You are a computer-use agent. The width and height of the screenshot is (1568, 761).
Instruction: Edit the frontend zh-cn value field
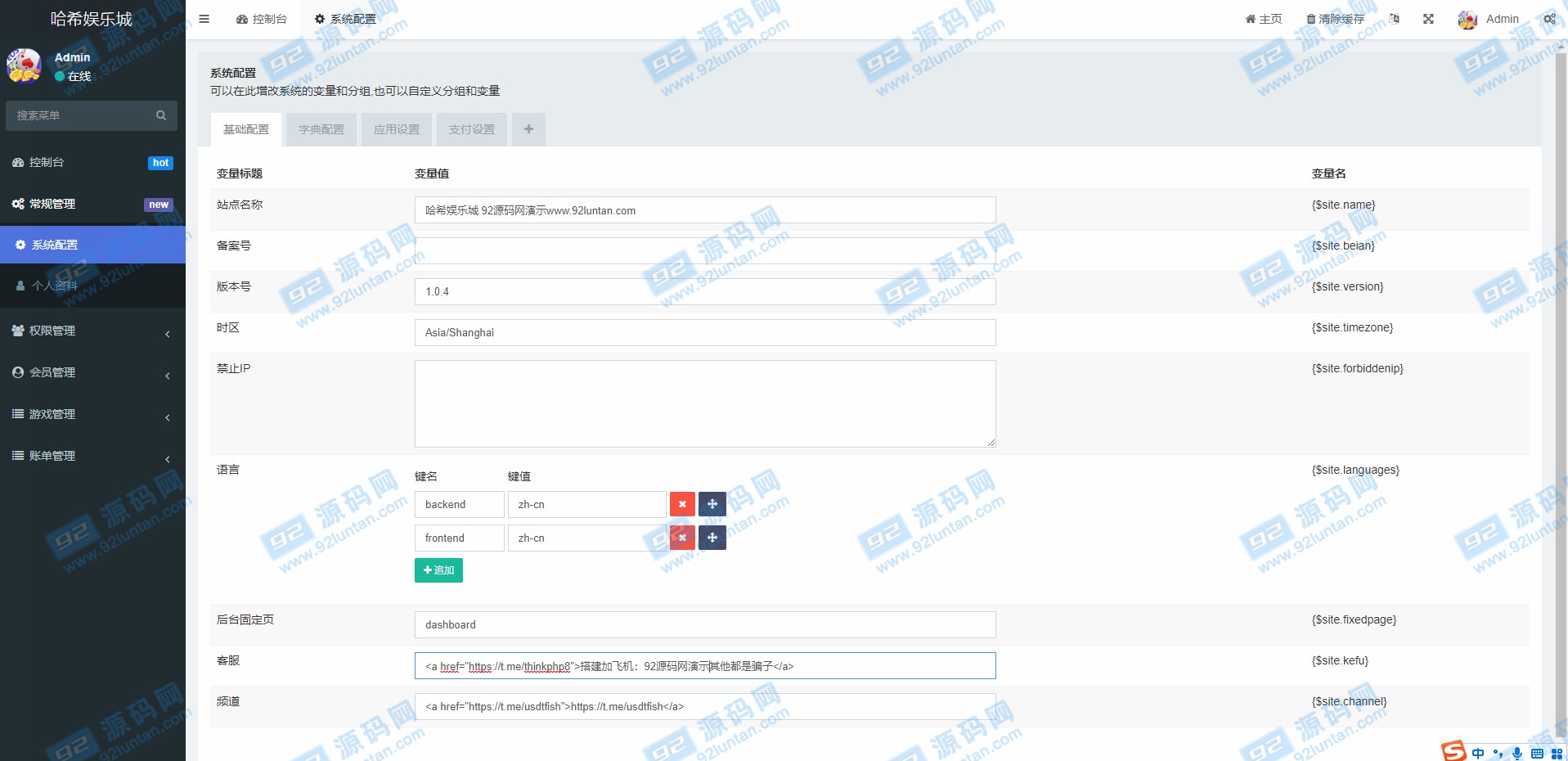point(586,538)
